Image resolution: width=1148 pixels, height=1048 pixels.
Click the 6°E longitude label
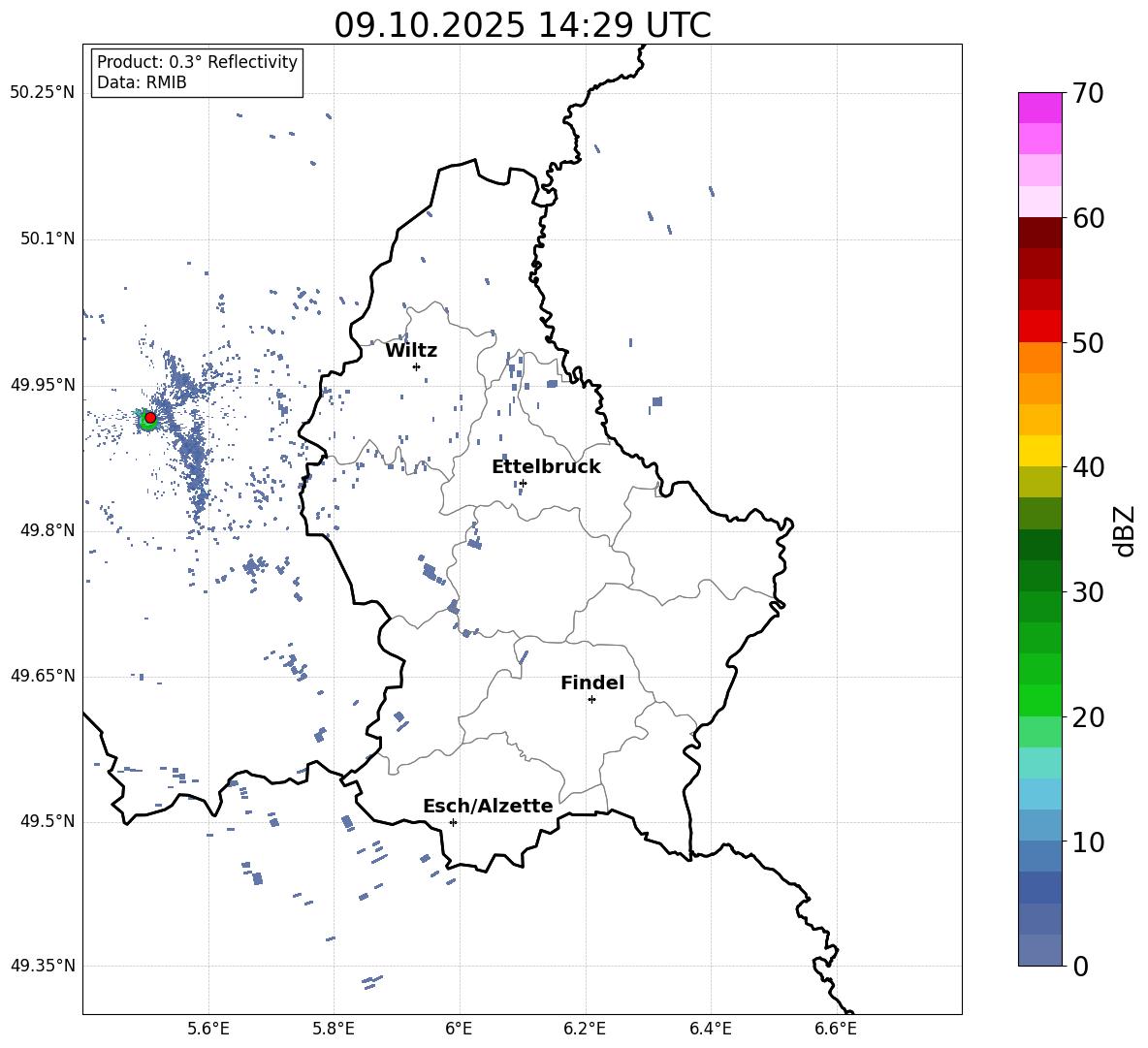[459, 1029]
